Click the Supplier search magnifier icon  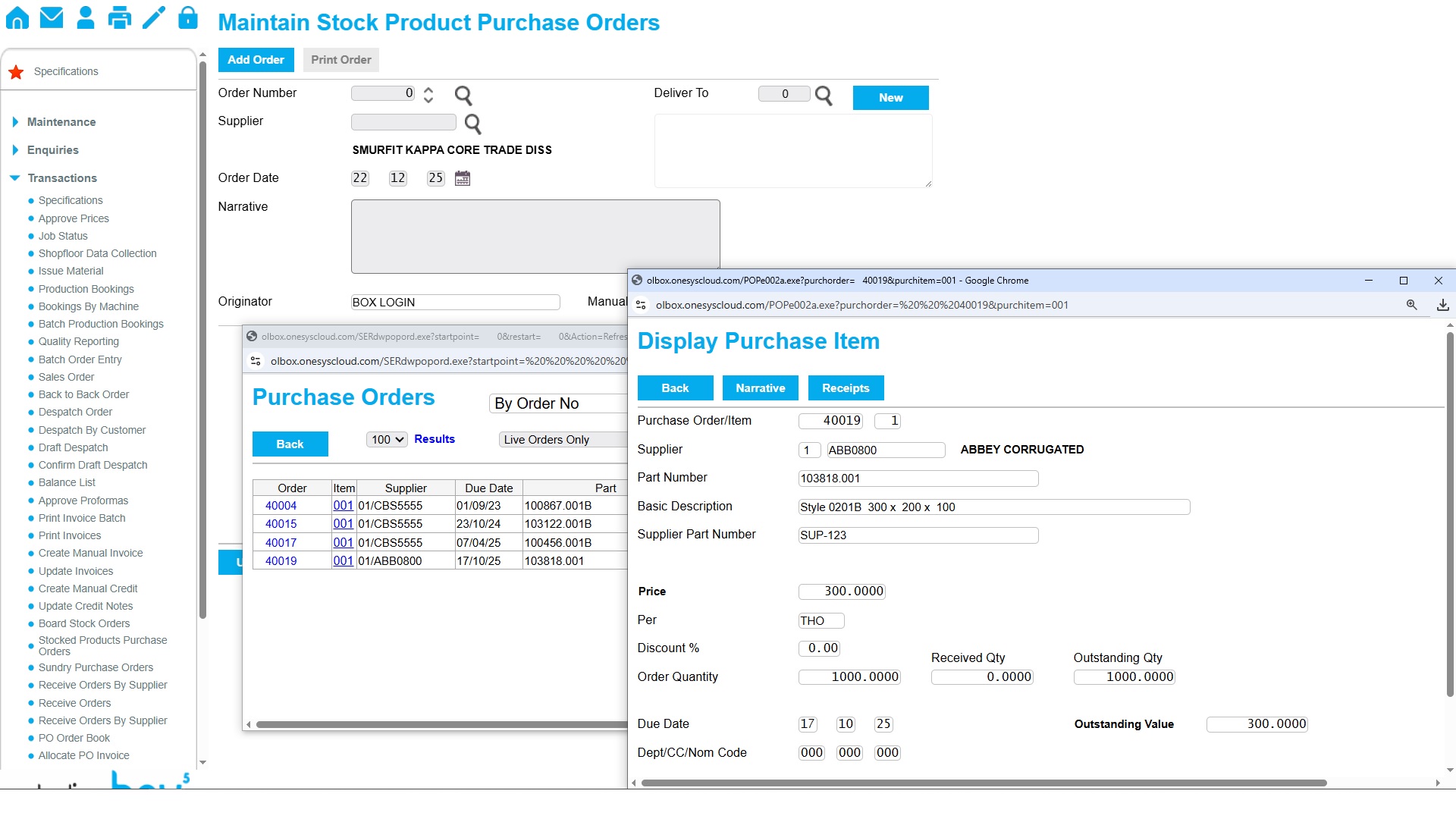472,124
